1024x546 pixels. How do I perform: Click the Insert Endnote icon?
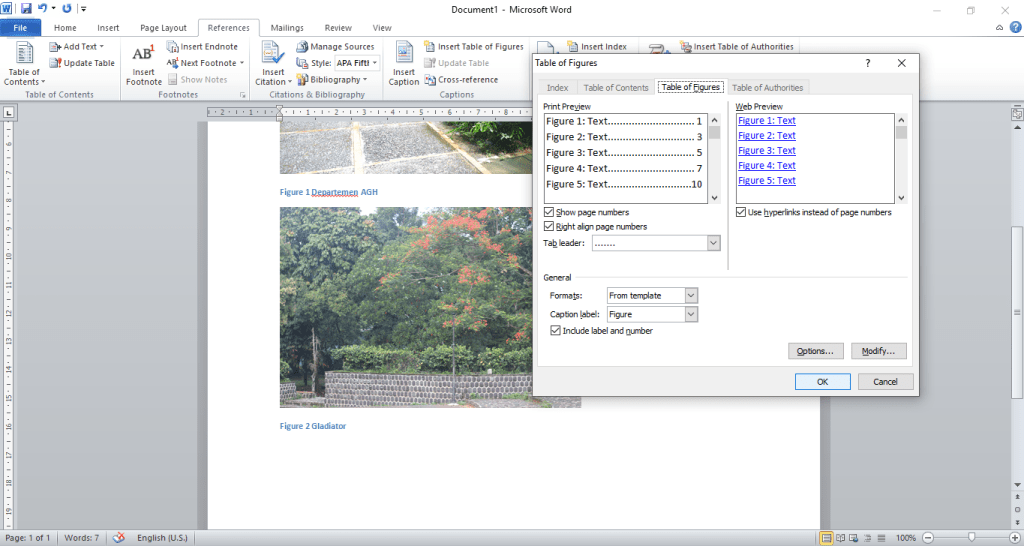(x=173, y=47)
